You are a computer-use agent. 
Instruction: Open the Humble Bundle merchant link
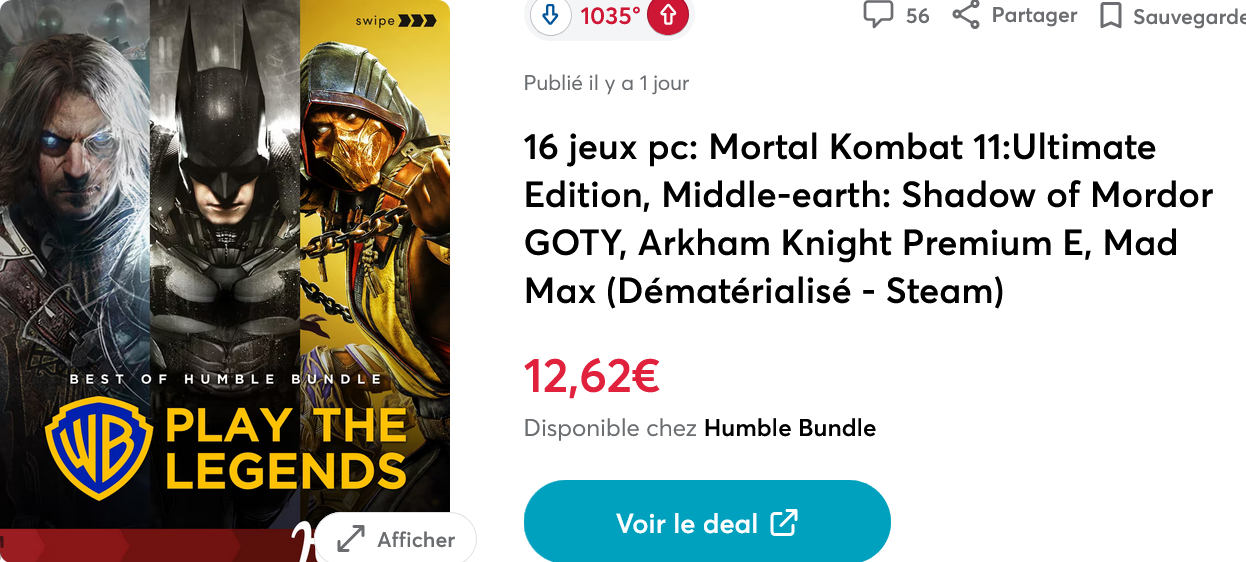[790, 428]
